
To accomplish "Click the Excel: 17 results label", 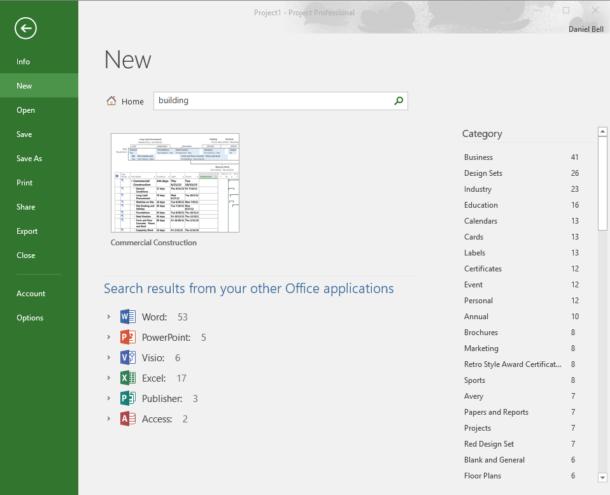I will pos(164,378).
